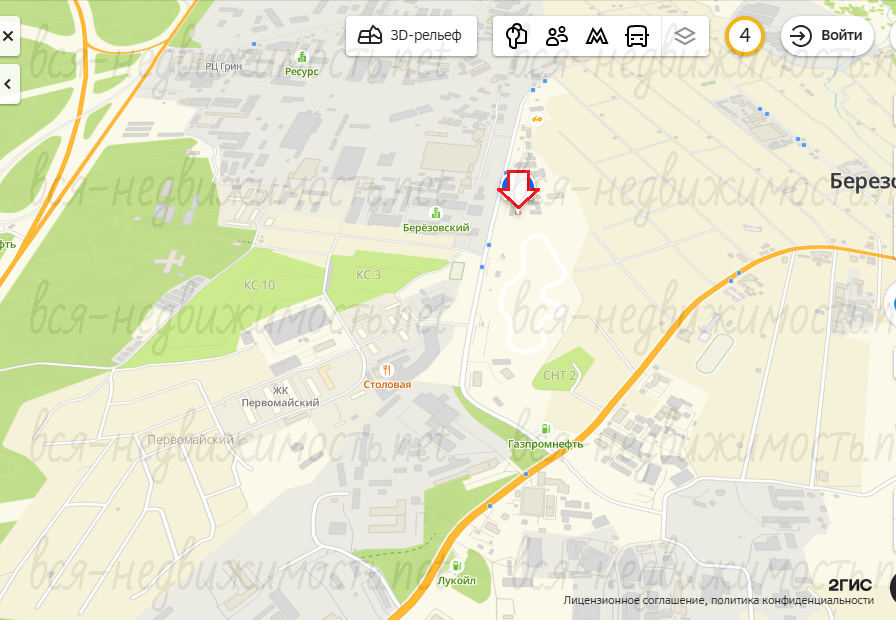
Task: Toggle the 3D-рельеф terrain view
Action: pyautogui.click(x=411, y=36)
